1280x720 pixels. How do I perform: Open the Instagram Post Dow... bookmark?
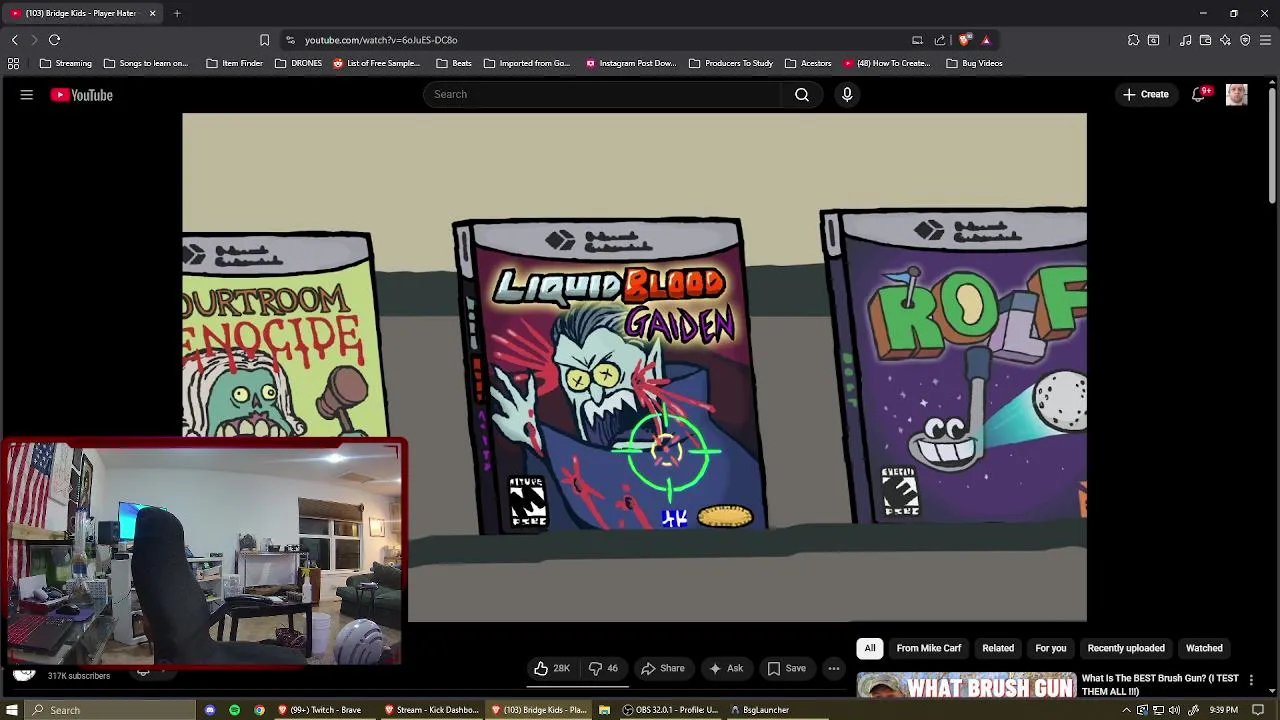pyautogui.click(x=631, y=63)
